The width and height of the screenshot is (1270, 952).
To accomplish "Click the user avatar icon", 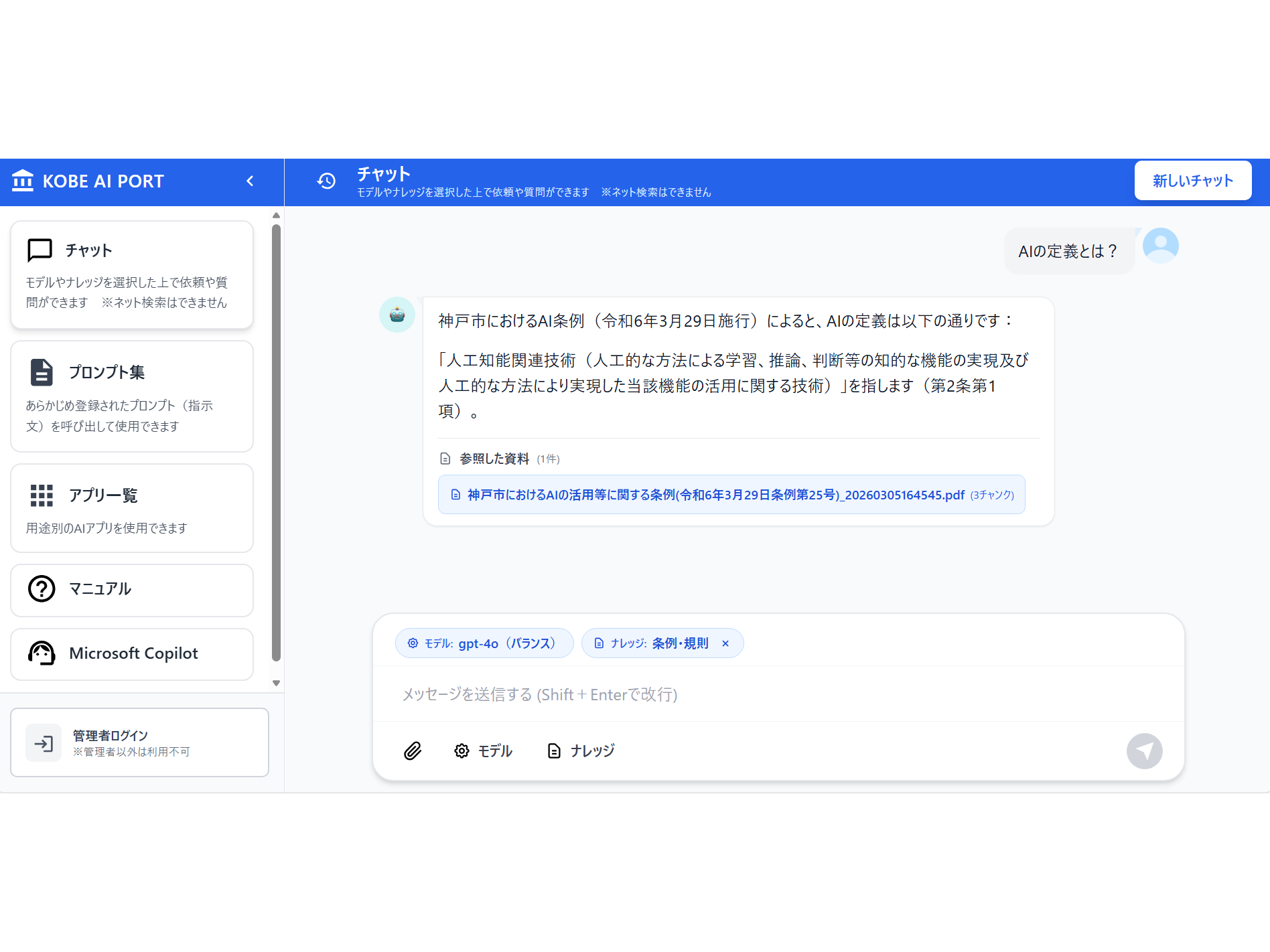I will (x=1161, y=246).
